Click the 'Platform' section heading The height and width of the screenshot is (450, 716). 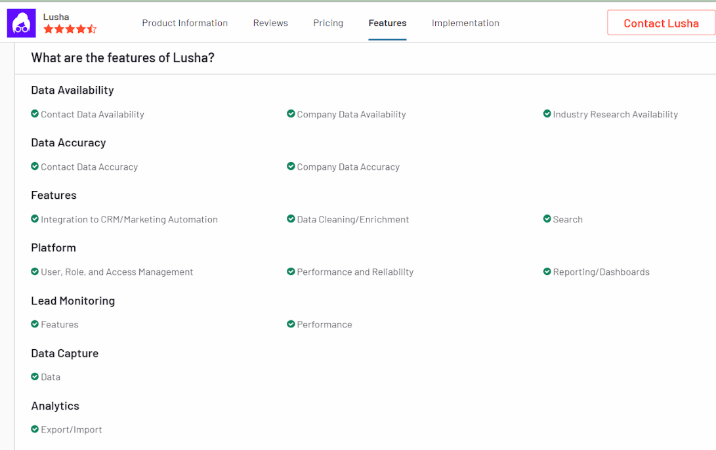point(53,248)
